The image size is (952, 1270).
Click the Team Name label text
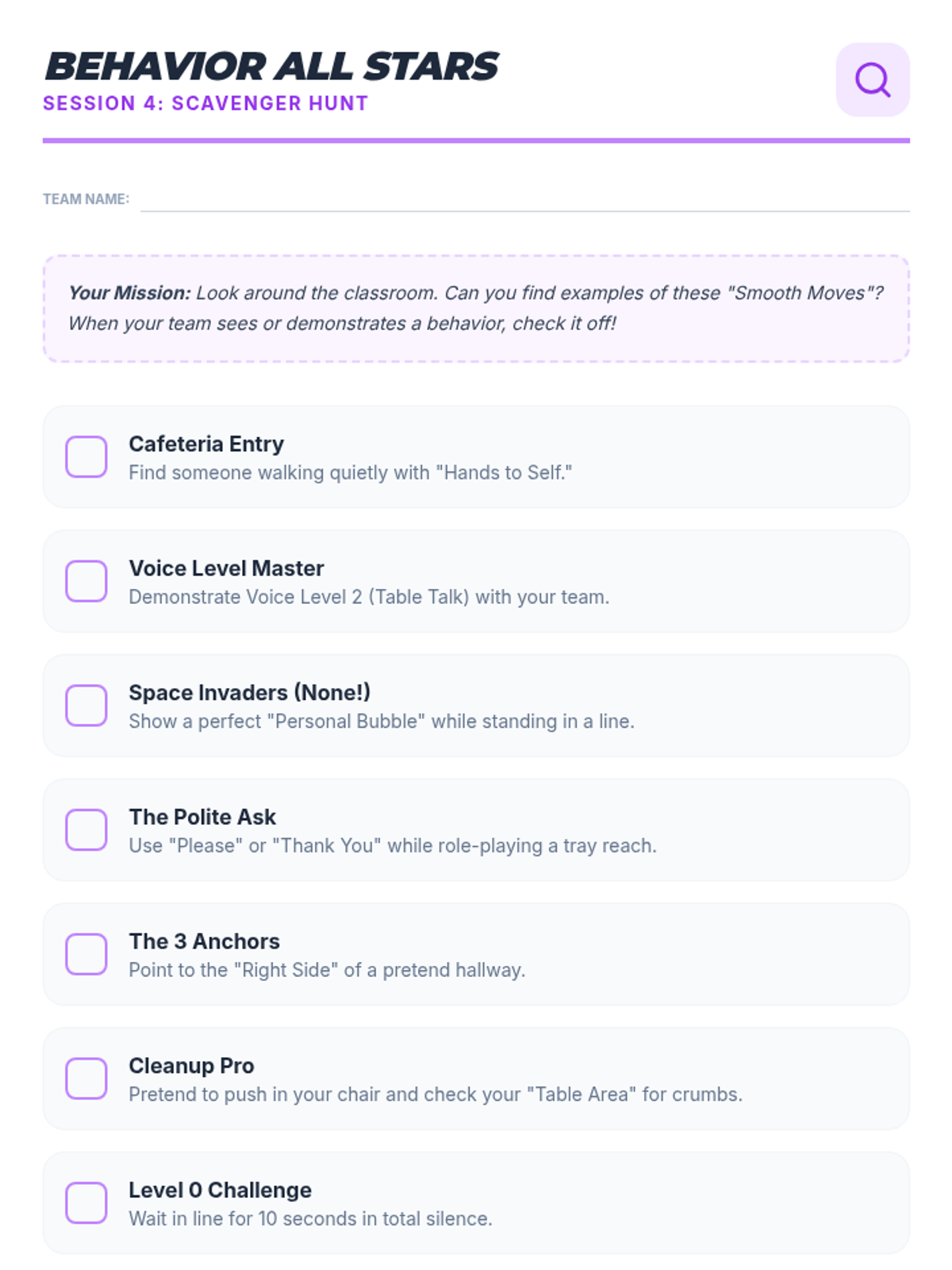(86, 199)
